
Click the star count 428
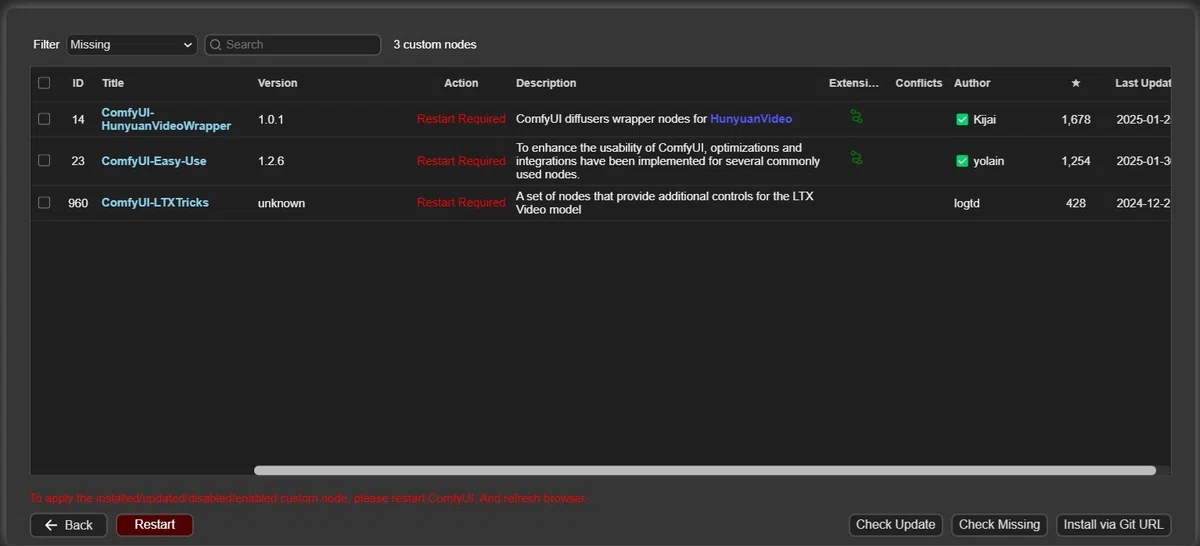click(1076, 203)
